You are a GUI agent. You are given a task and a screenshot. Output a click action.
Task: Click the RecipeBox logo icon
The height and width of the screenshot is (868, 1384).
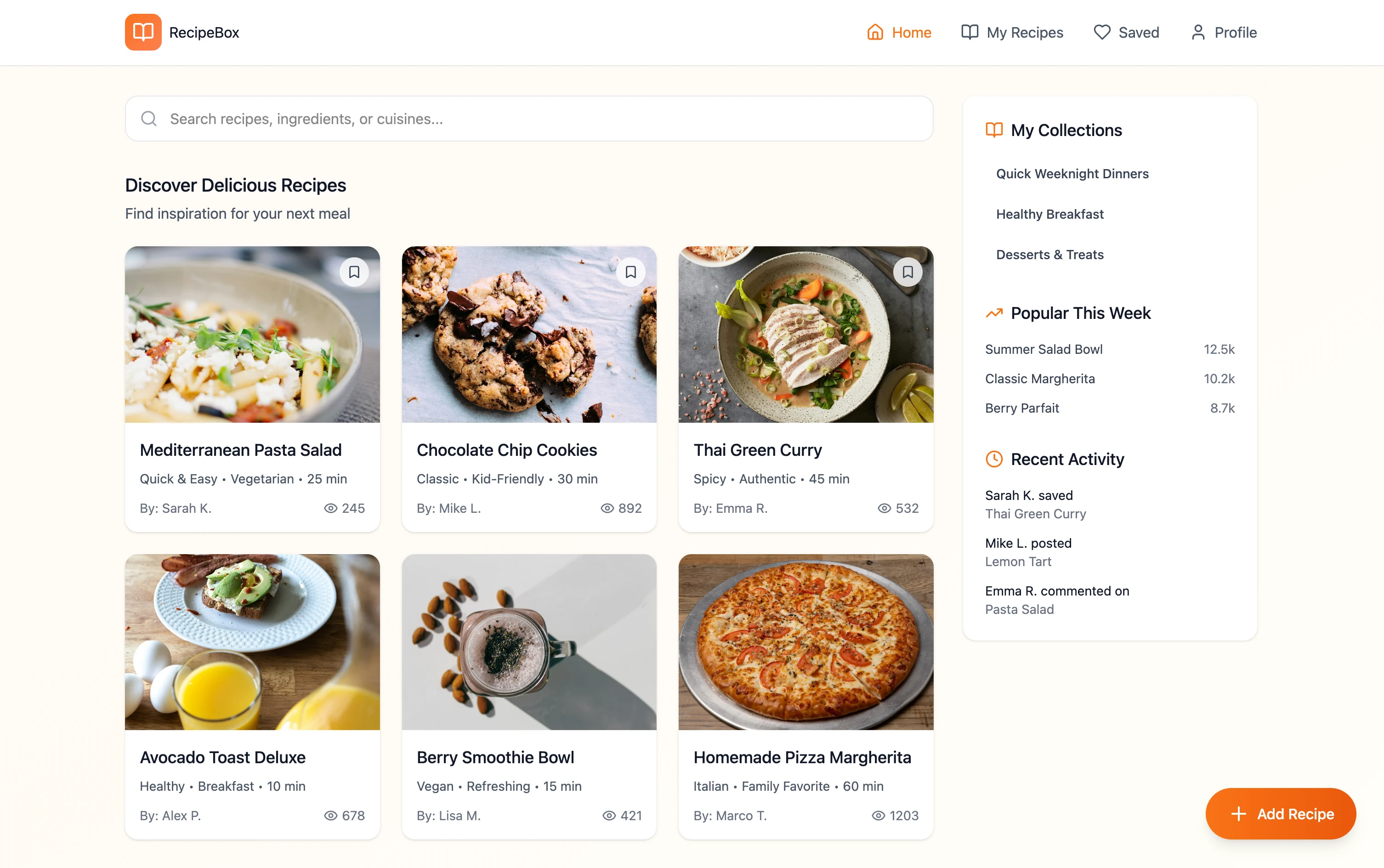pos(143,32)
